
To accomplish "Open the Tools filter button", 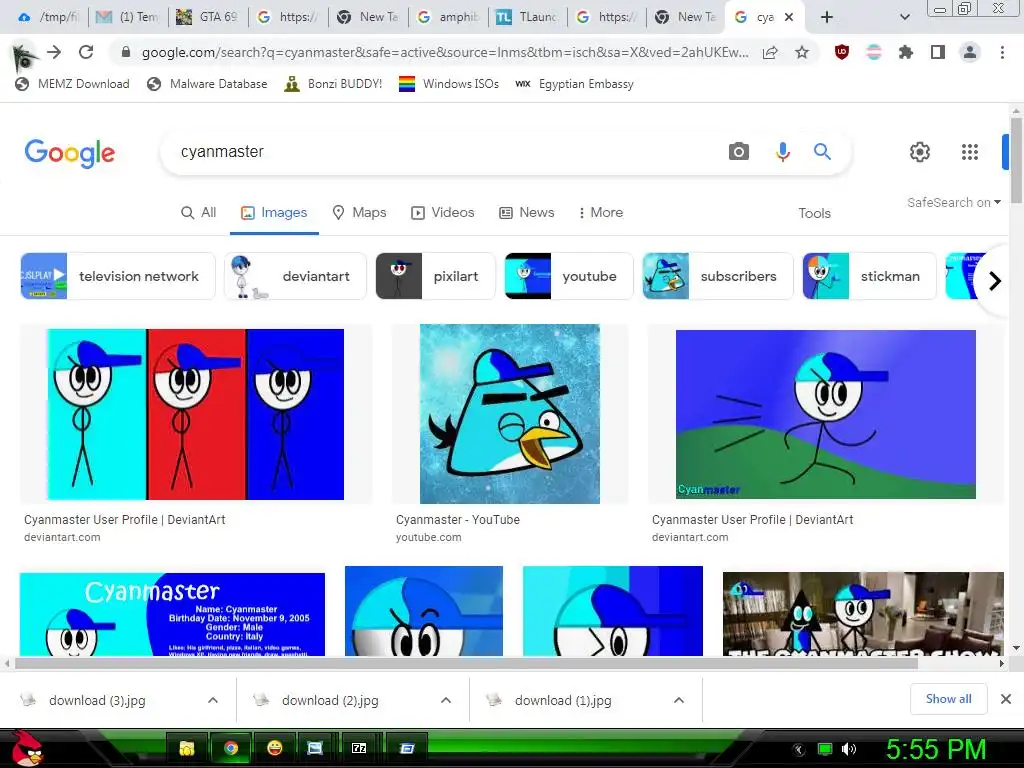I will [814, 213].
